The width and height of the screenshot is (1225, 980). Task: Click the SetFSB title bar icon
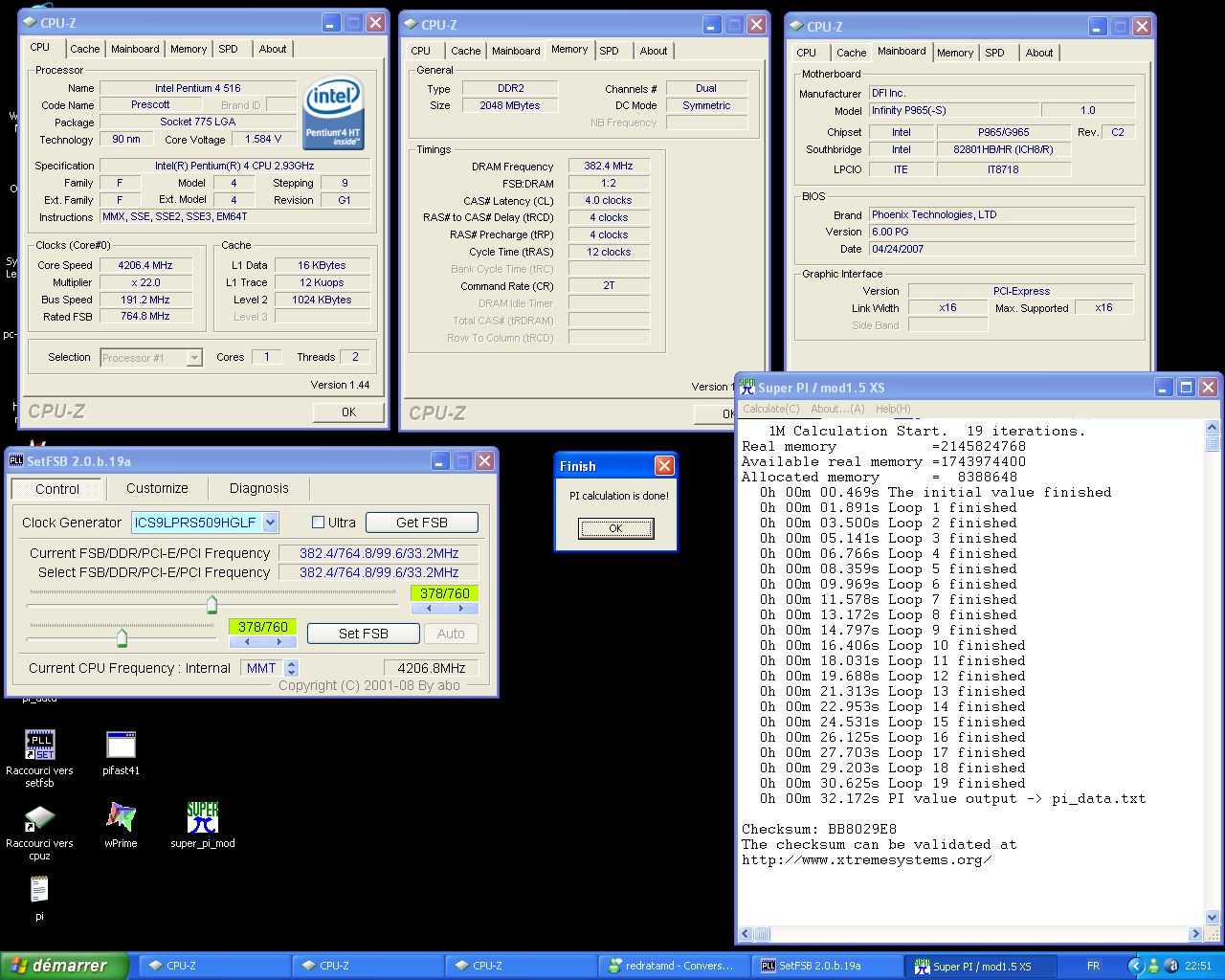tap(16, 461)
